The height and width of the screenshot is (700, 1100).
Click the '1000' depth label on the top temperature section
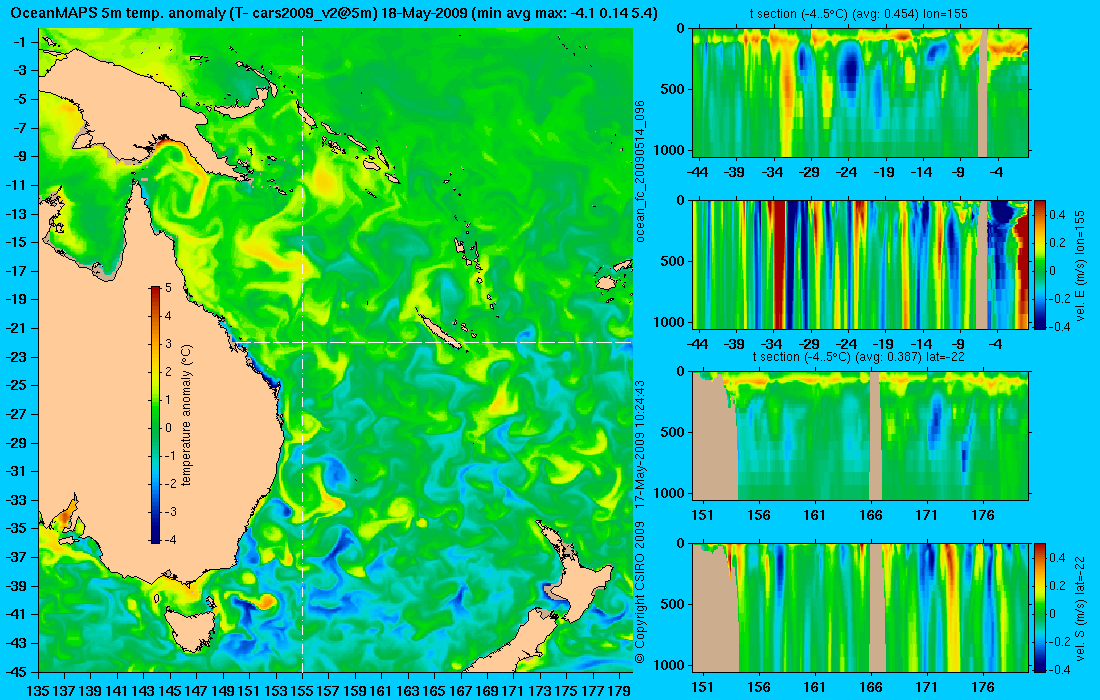pyautogui.click(x=671, y=150)
